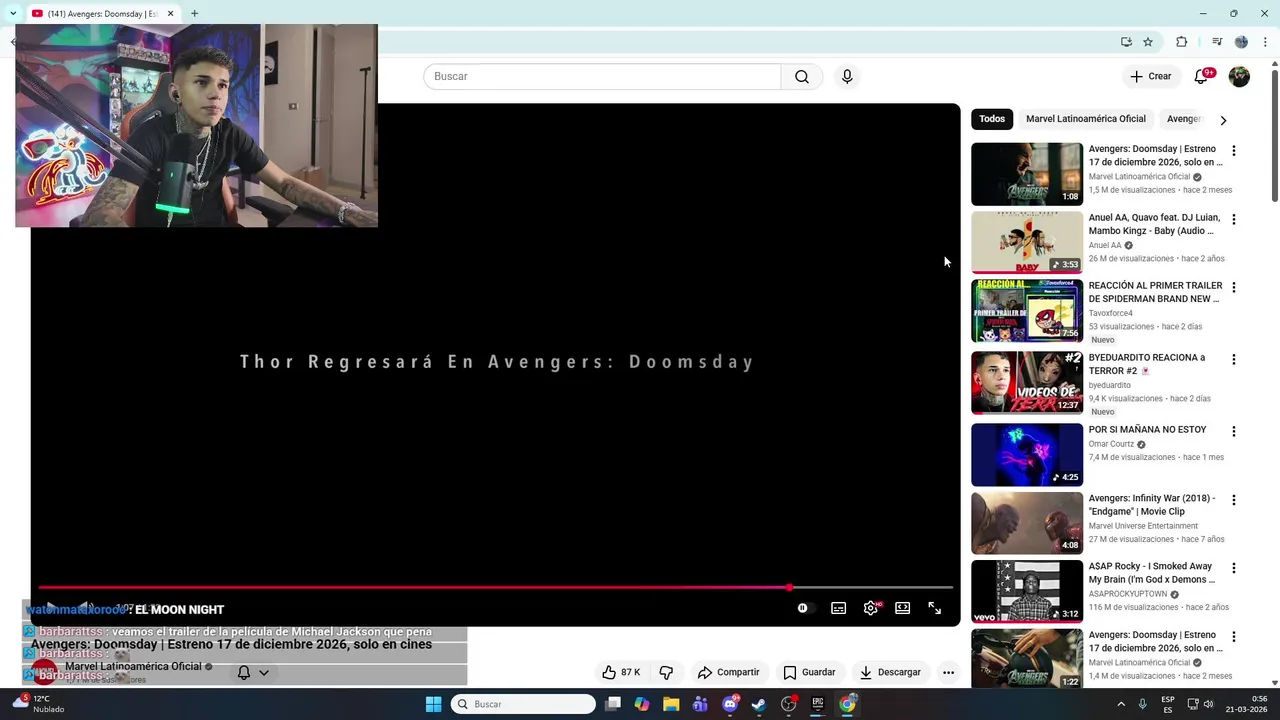
Task: Select Marvel Latinoamérica Oficial filter chip
Action: [x=1086, y=119]
